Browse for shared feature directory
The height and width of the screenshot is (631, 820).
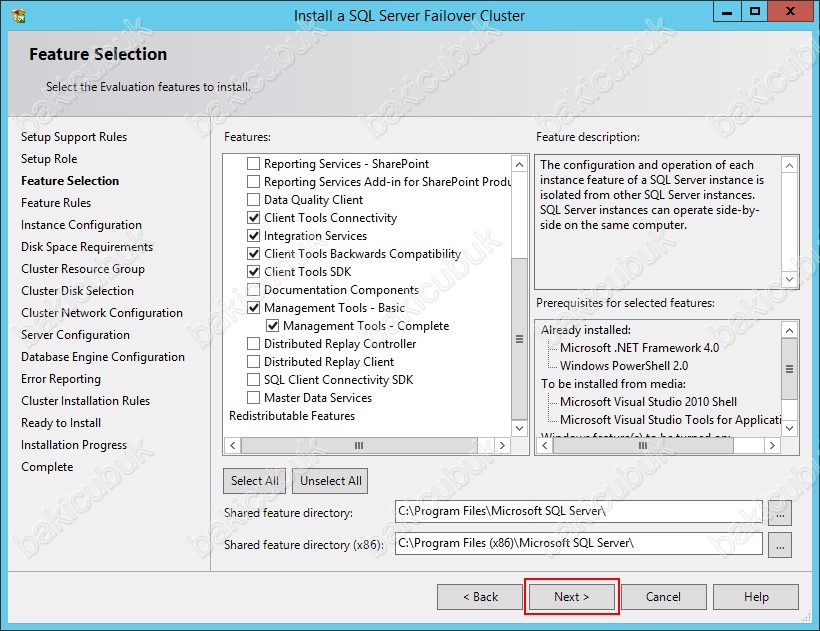pyautogui.click(x=780, y=513)
